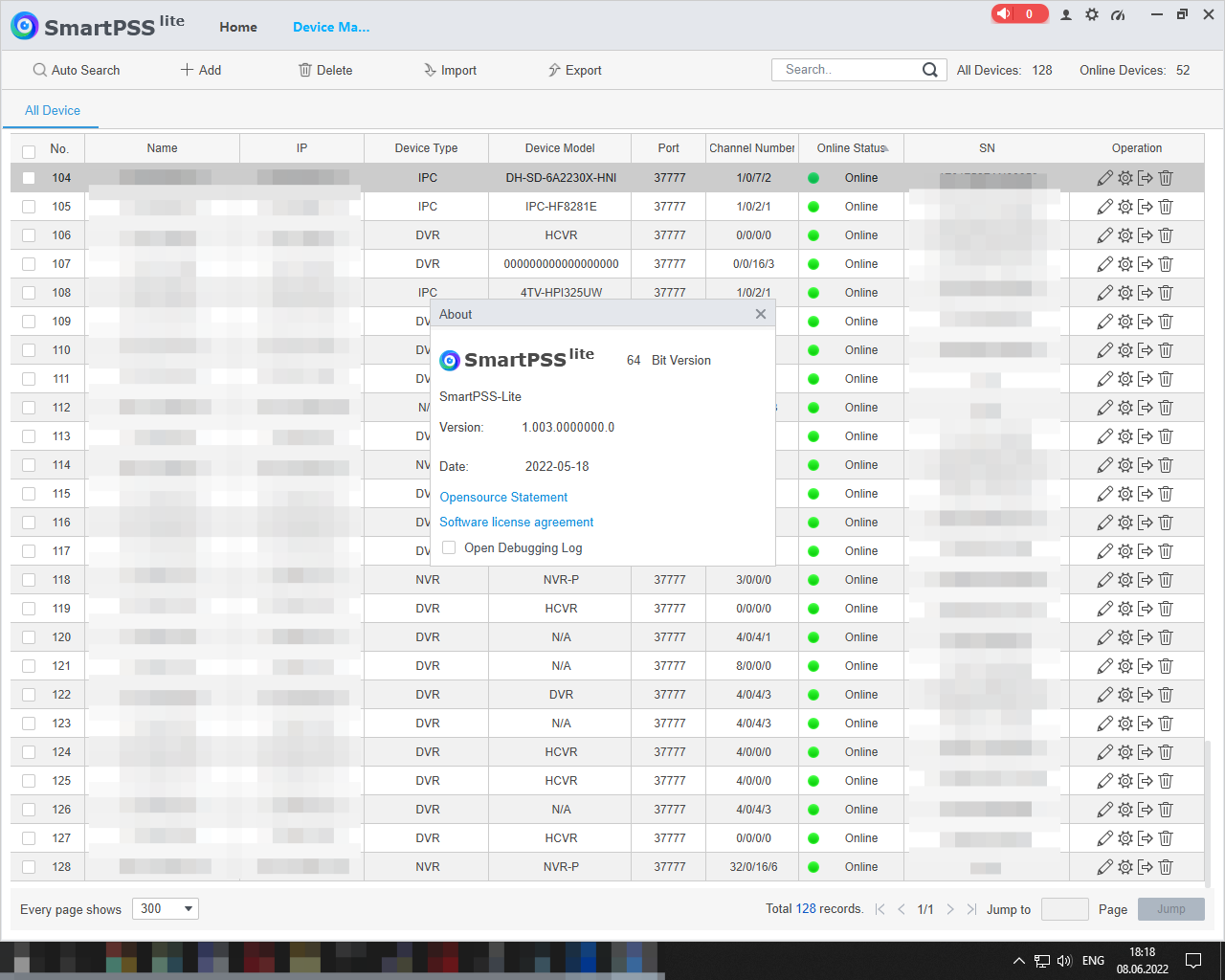Tick the checkbox for device 111
This screenshot has width=1225, height=980.
click(x=29, y=379)
